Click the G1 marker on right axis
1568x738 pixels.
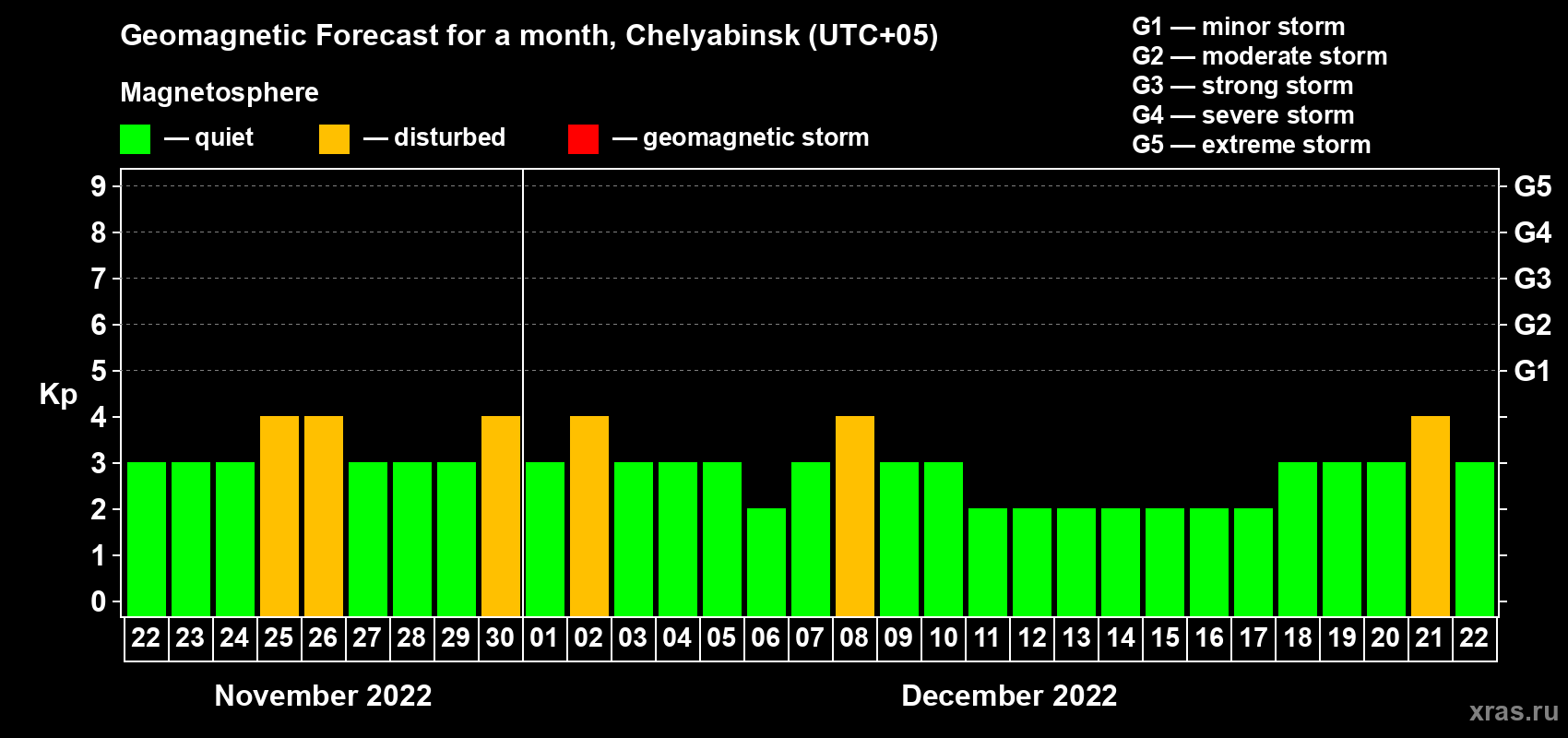click(1533, 371)
